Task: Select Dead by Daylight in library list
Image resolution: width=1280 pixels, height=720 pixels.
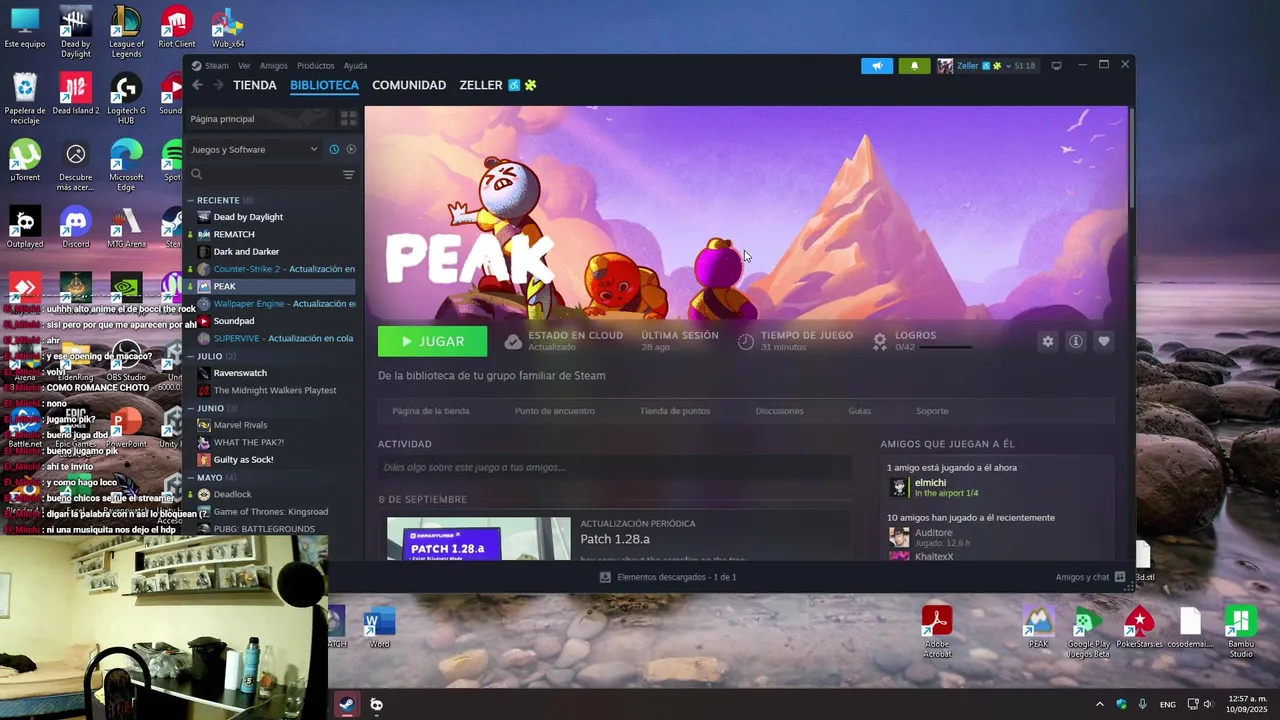Action: [248, 217]
